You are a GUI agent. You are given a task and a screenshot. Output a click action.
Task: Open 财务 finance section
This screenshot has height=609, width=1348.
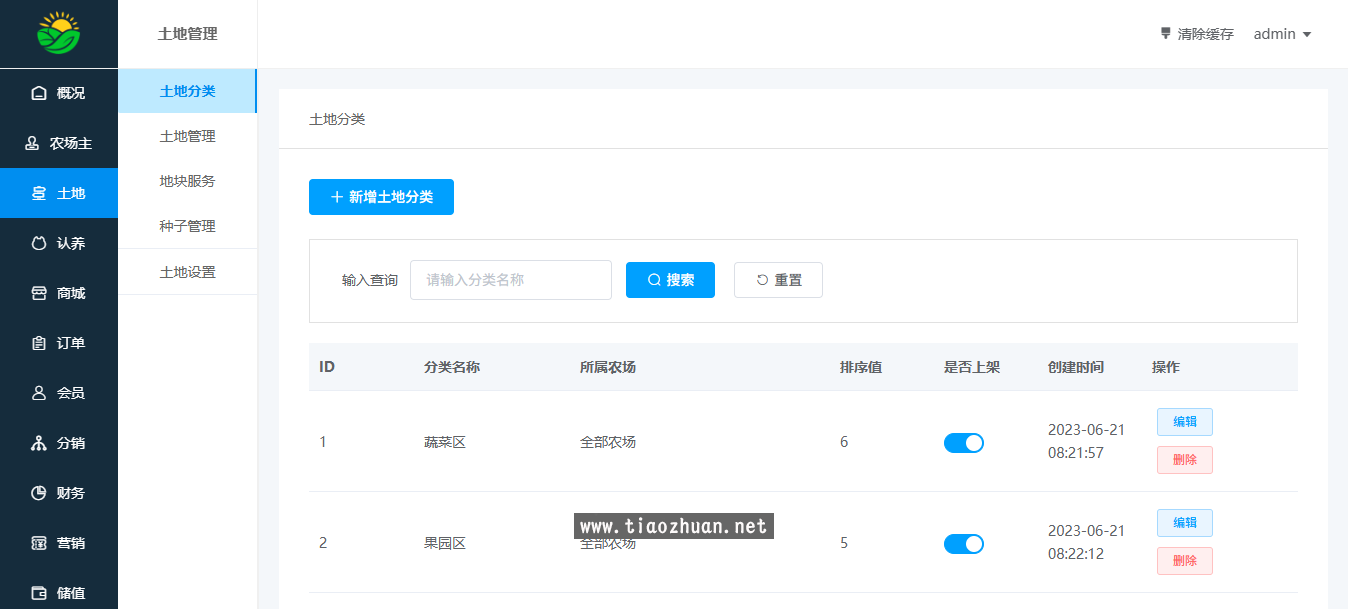click(59, 493)
